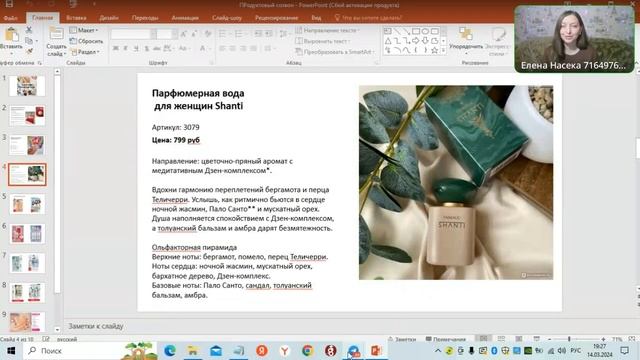
Task: Select slide 5 thumbnail
Action: tap(27, 204)
